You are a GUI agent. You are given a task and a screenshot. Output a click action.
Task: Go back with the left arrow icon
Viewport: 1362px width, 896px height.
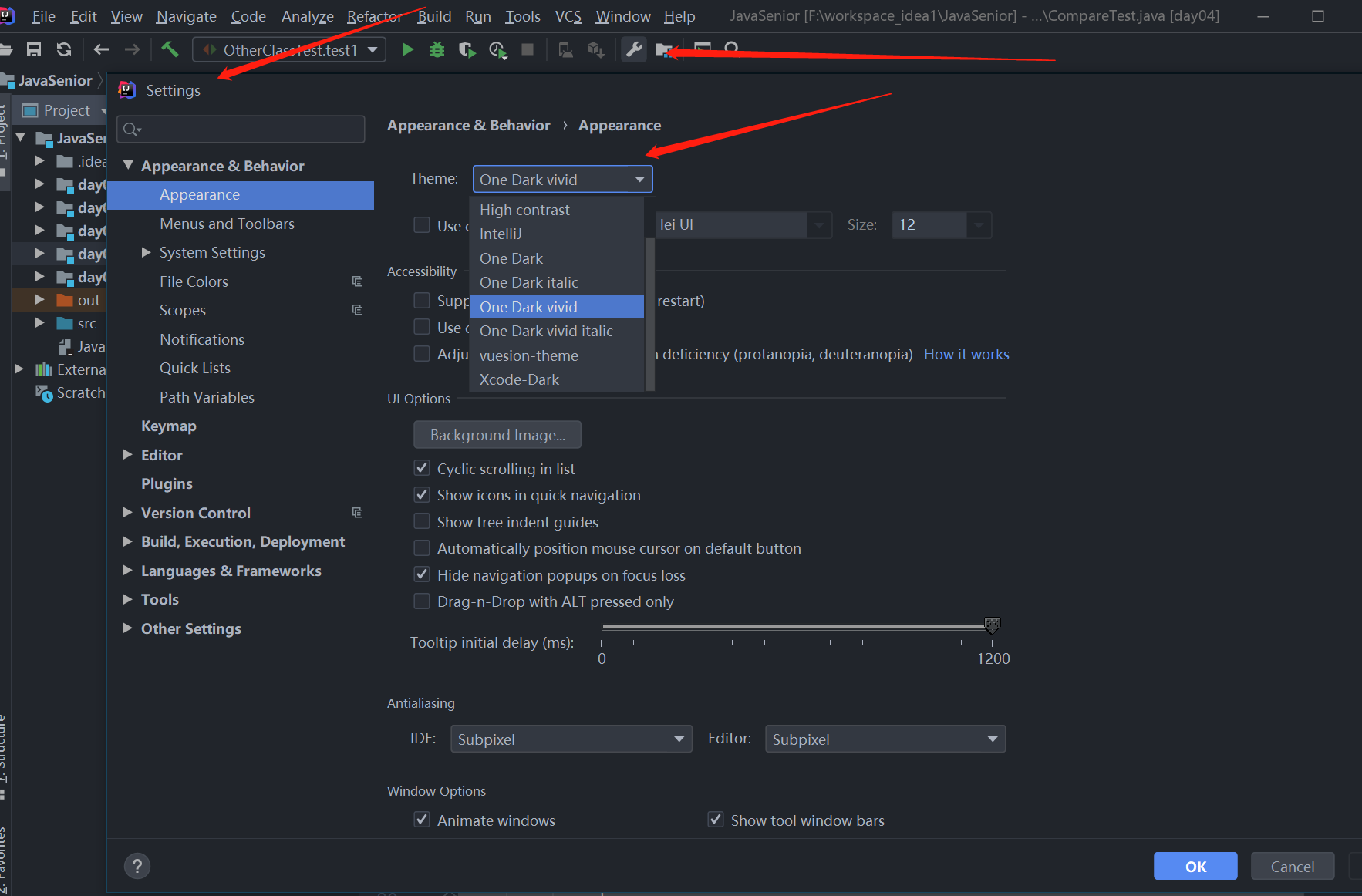pyautogui.click(x=101, y=50)
